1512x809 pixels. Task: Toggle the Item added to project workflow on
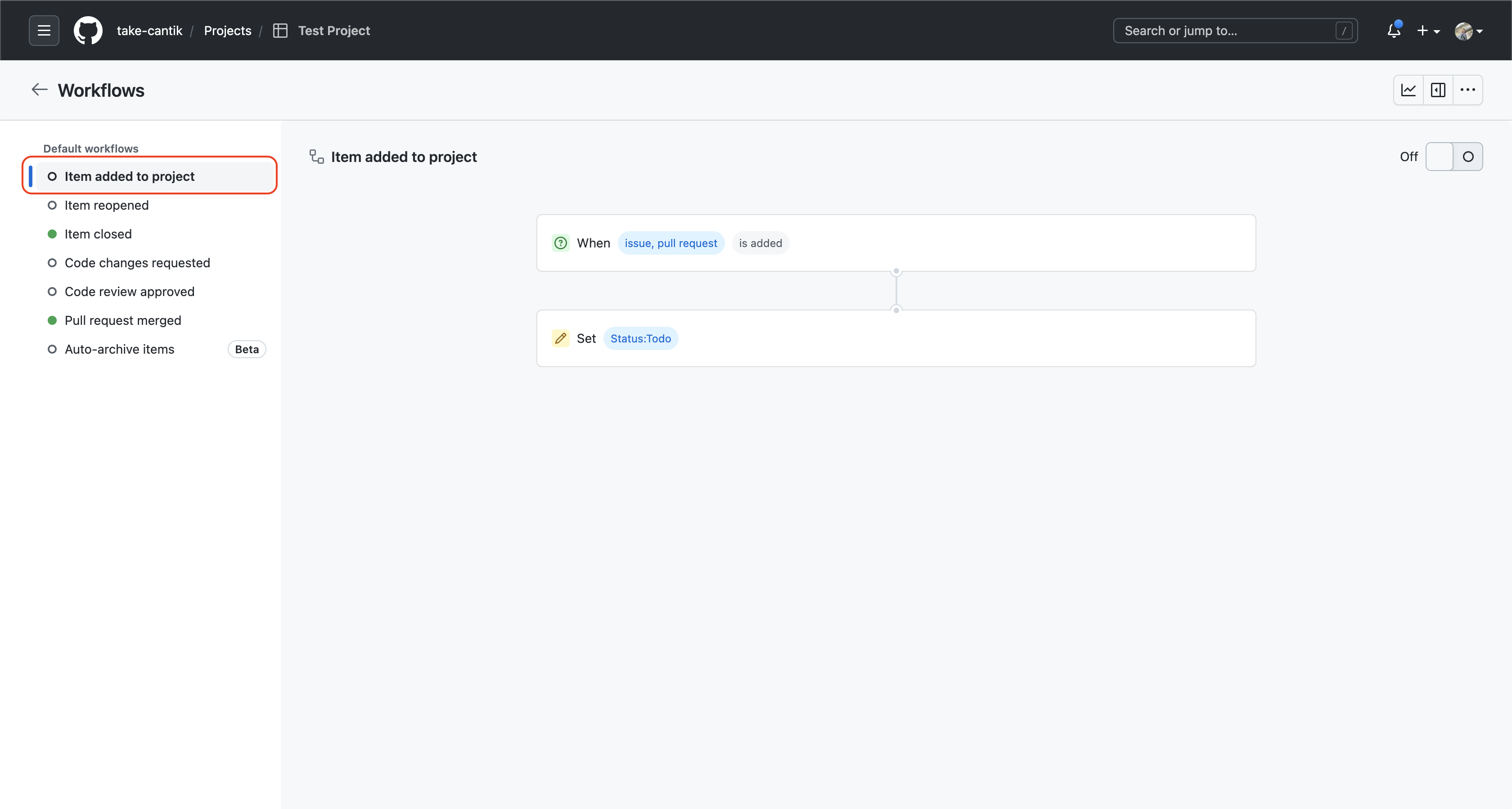[1453, 157]
